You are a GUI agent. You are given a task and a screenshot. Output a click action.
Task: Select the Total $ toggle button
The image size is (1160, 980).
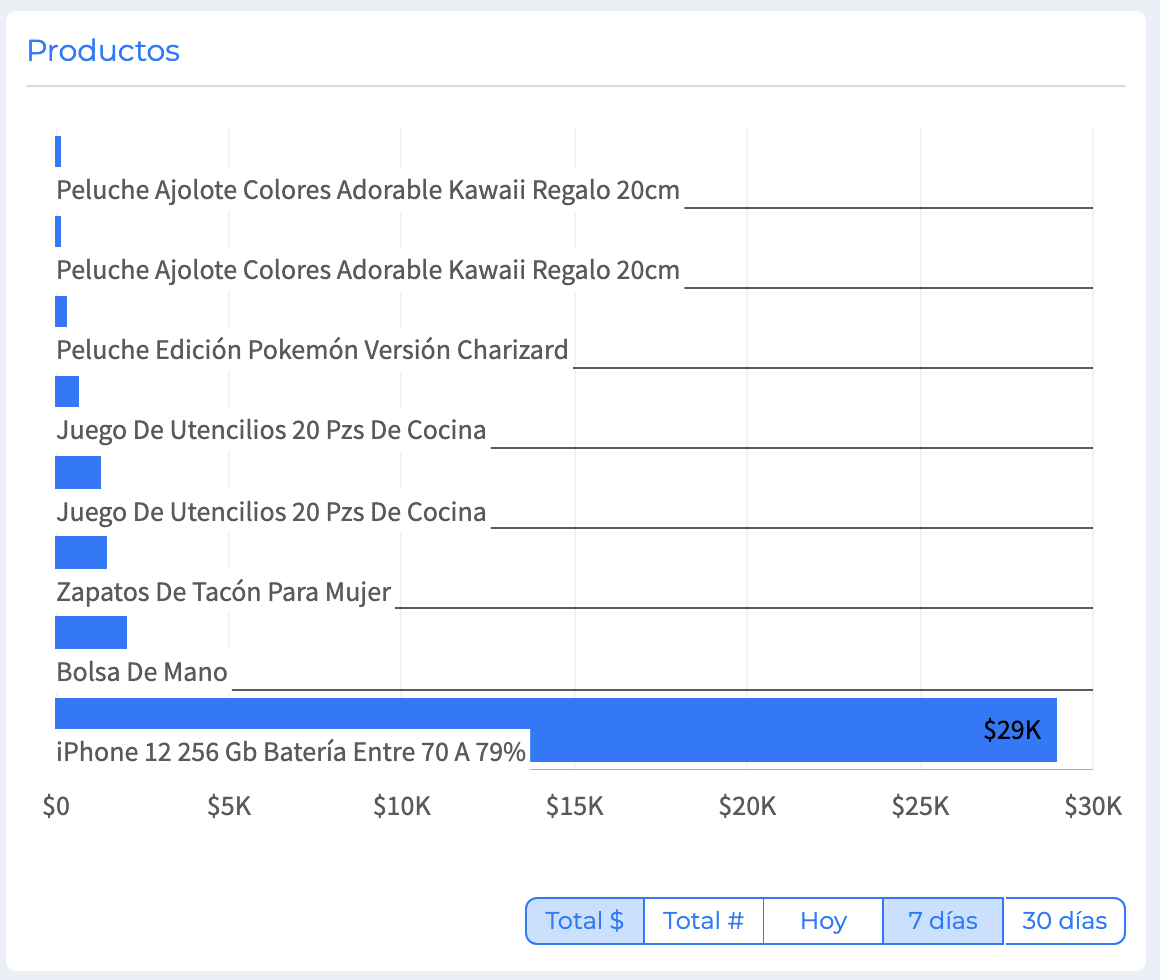tap(584, 921)
